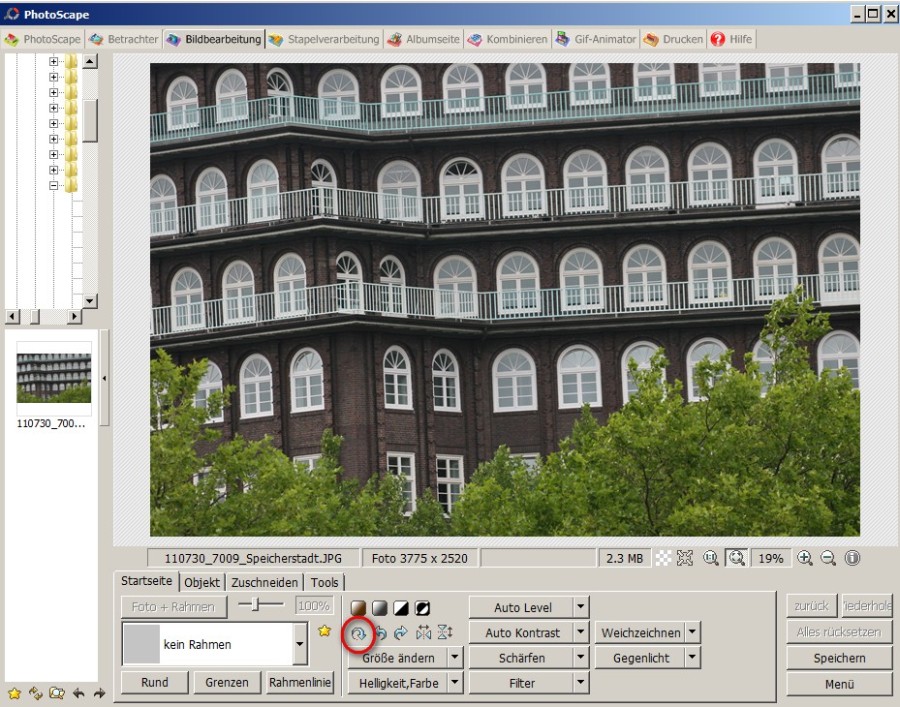Switch to the Betrachter tab
This screenshot has width=900, height=707.
click(125, 39)
